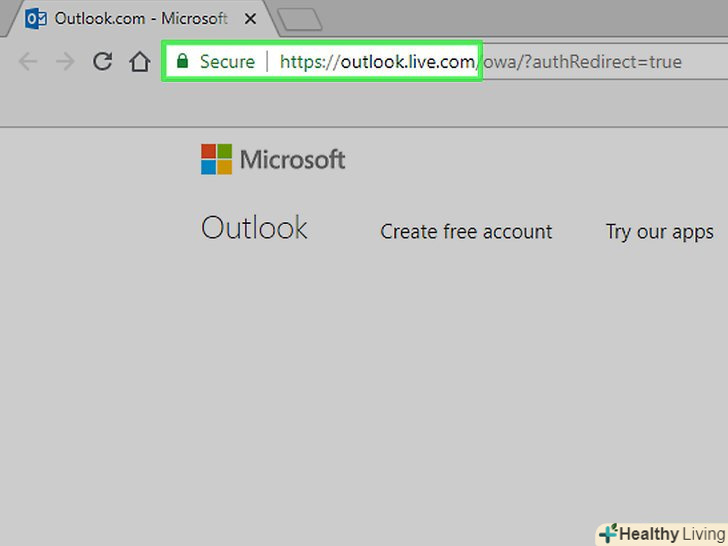Open Try our apps link
This screenshot has width=728, height=546.
[x=660, y=232]
